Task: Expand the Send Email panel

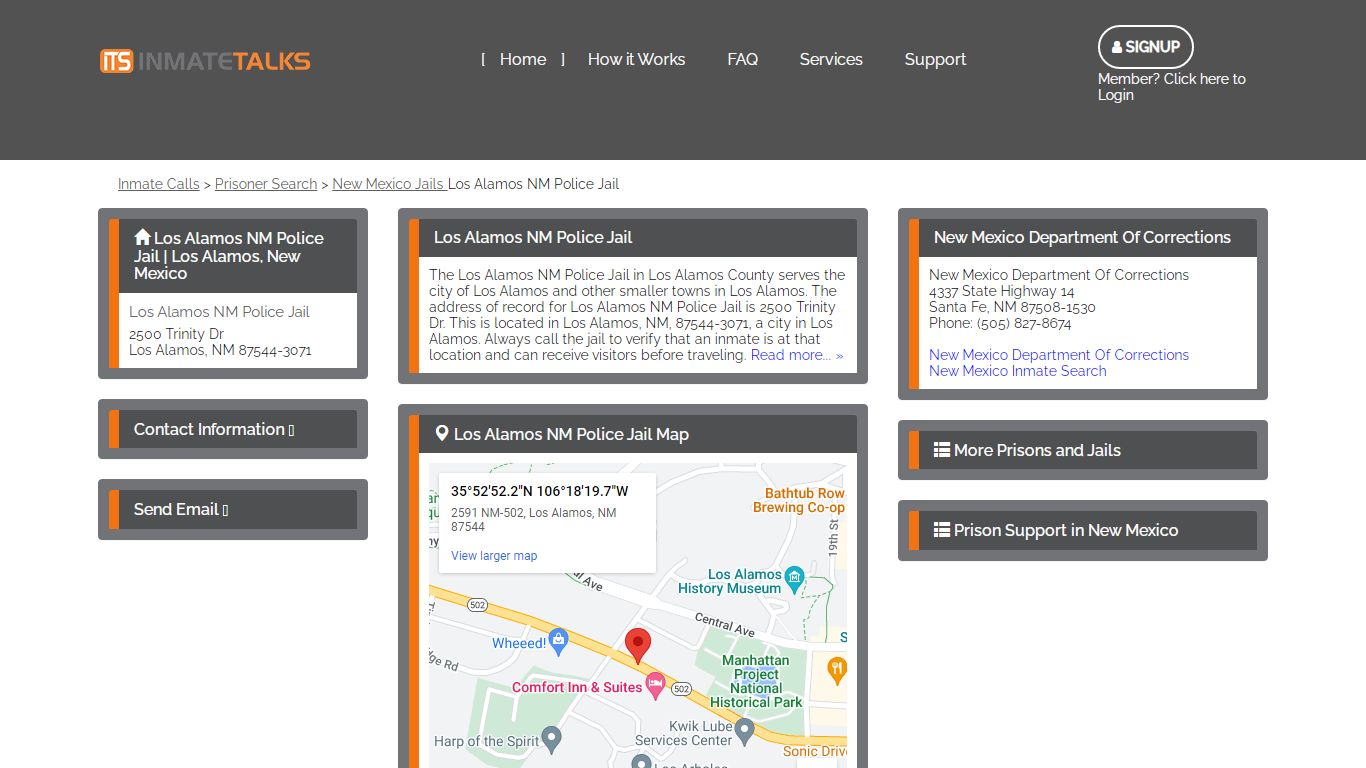Action: [233, 509]
